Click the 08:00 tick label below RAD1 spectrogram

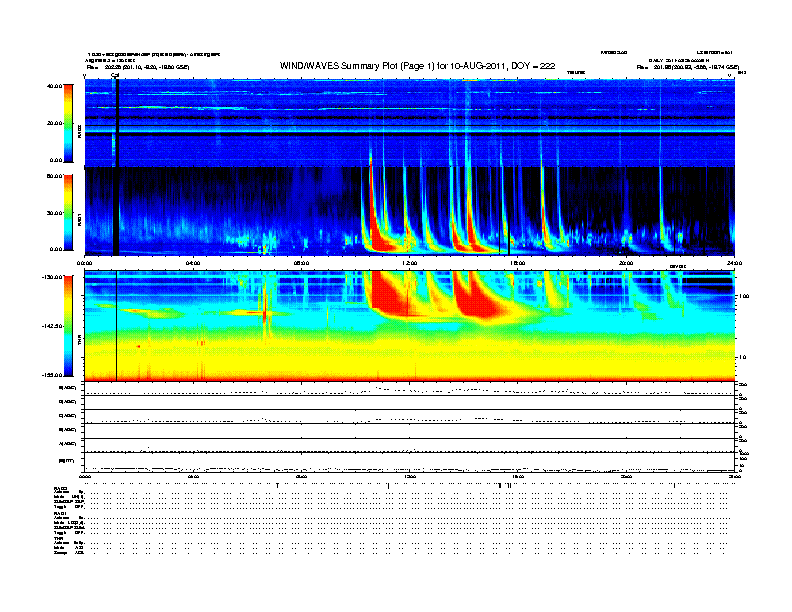click(301, 263)
